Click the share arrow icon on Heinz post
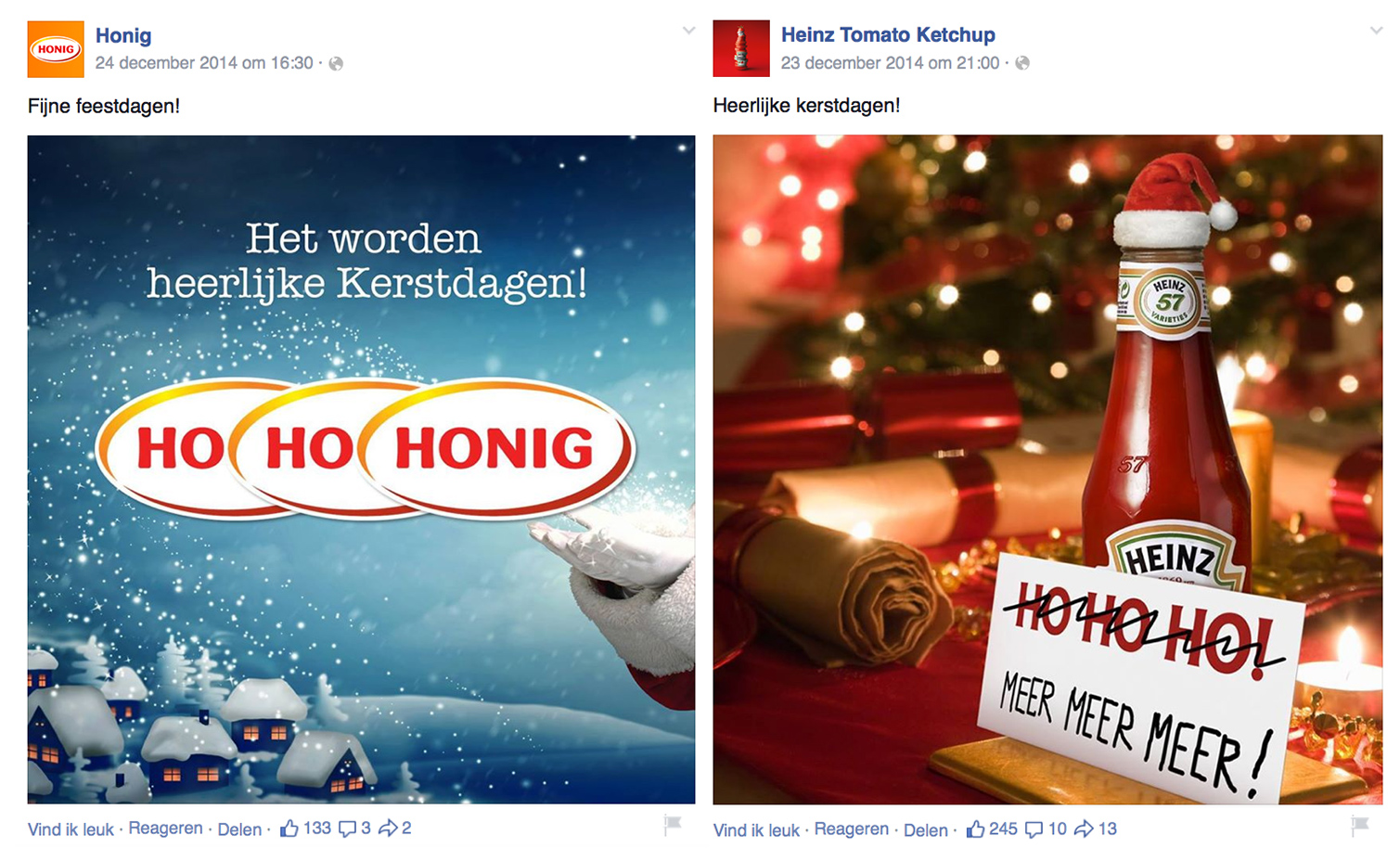Viewport: 1400px width, 861px height. click(1084, 829)
